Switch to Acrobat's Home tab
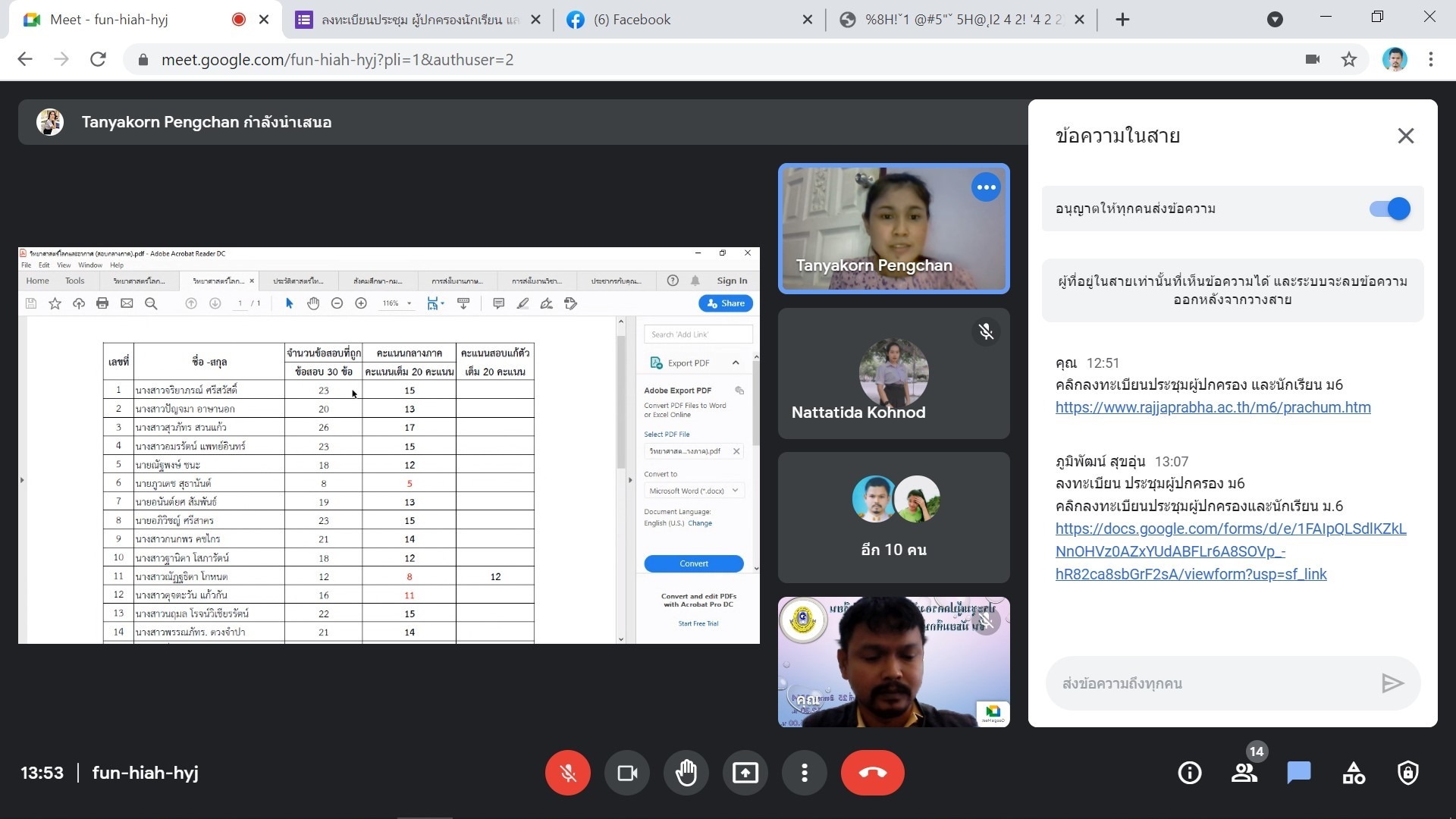The image size is (1456, 819). 38,281
